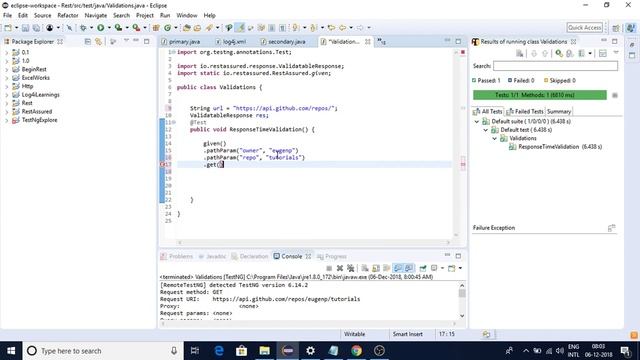Collapse the Validations test class node
The width and height of the screenshot is (640, 360).
pos(494,138)
